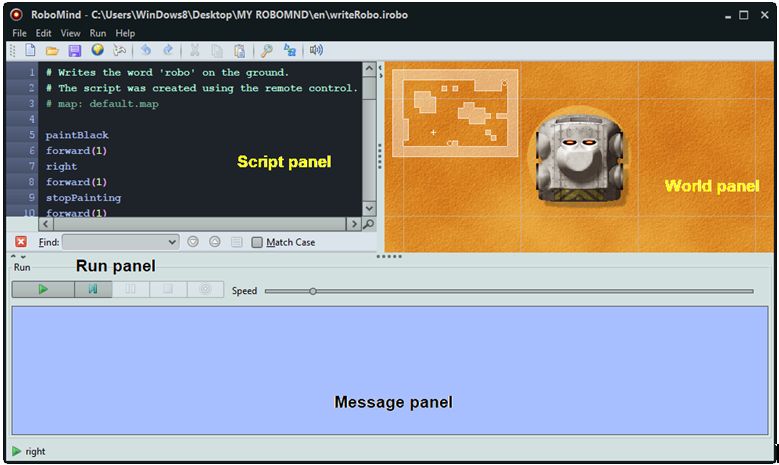Screen dimensions: 779x465
Task: Pause execution with the Pause button
Action: tap(130, 289)
